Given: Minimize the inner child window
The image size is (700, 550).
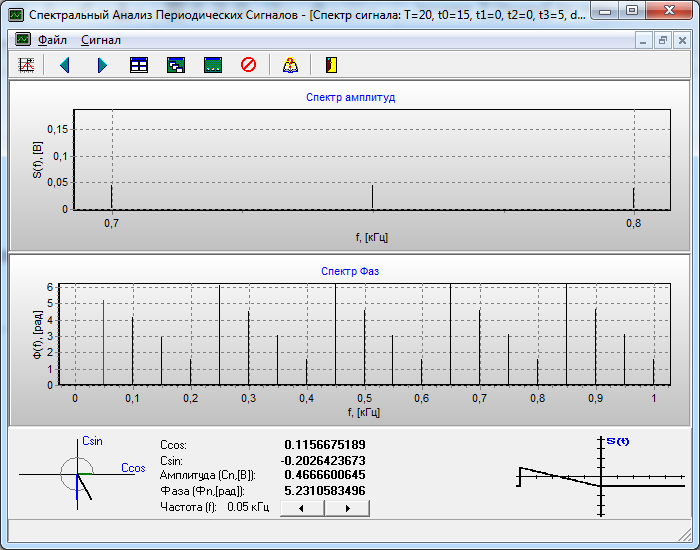Looking at the screenshot, I should 644,41.
